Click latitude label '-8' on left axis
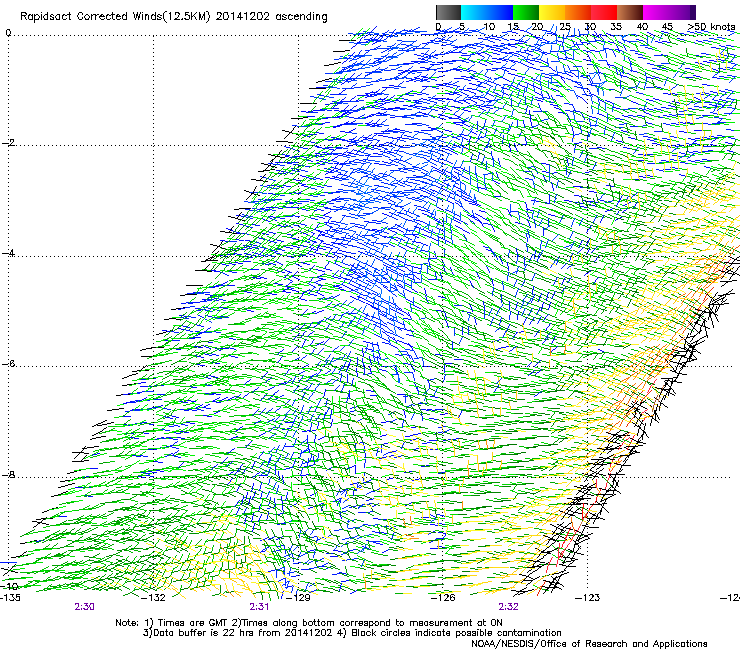 [8, 475]
